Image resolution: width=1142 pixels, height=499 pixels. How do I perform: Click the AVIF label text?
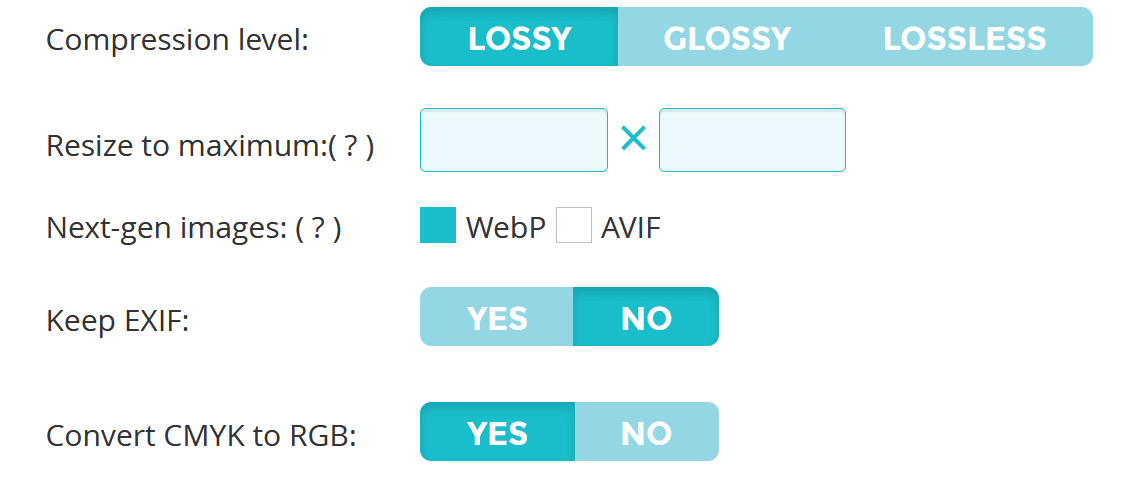[631, 229]
